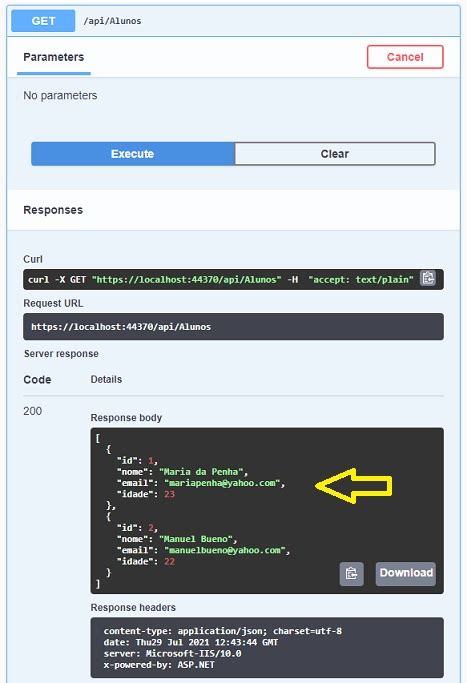Click the "Manuel Bueno" name value
The width and height of the screenshot is (467, 683).
click(198, 539)
